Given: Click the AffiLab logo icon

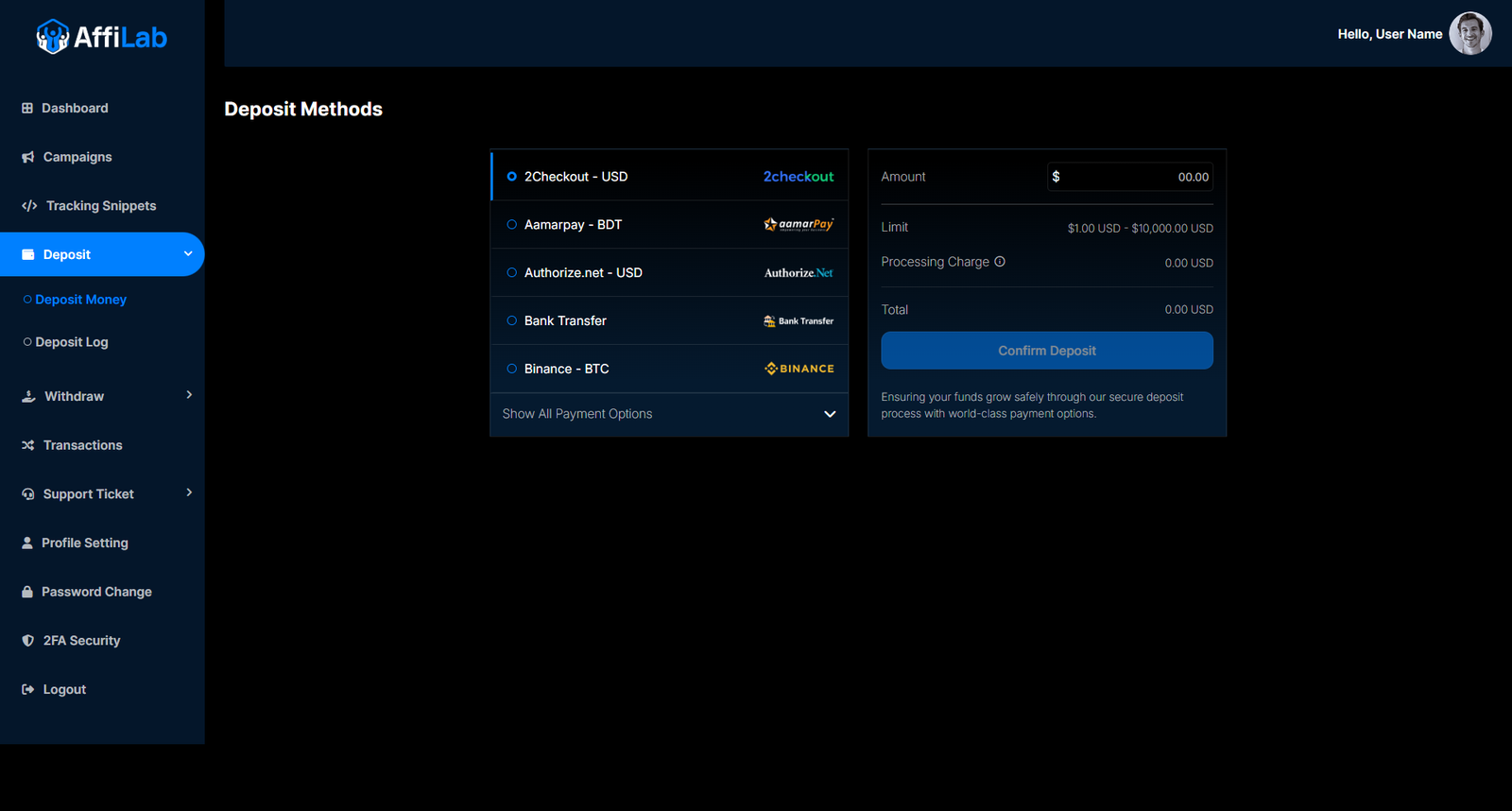Looking at the screenshot, I should tap(52, 37).
